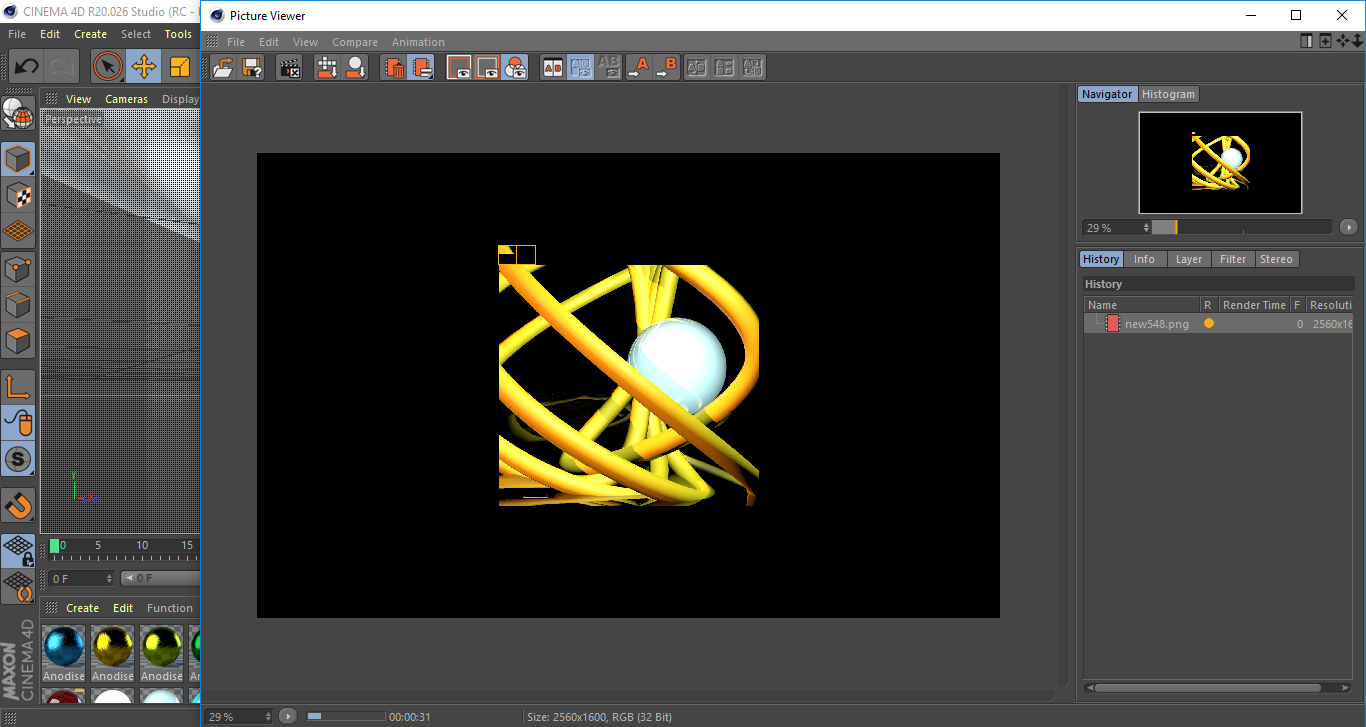This screenshot has width=1366, height=727.
Task: Click the Undo icon in Cinema 4D
Action: [26, 67]
